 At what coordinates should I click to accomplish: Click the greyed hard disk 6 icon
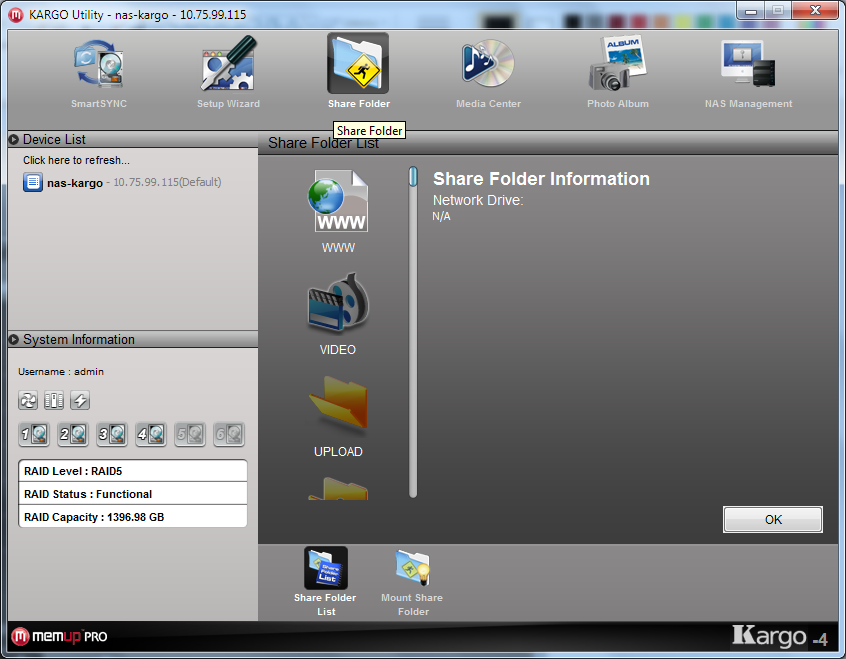[x=229, y=434]
